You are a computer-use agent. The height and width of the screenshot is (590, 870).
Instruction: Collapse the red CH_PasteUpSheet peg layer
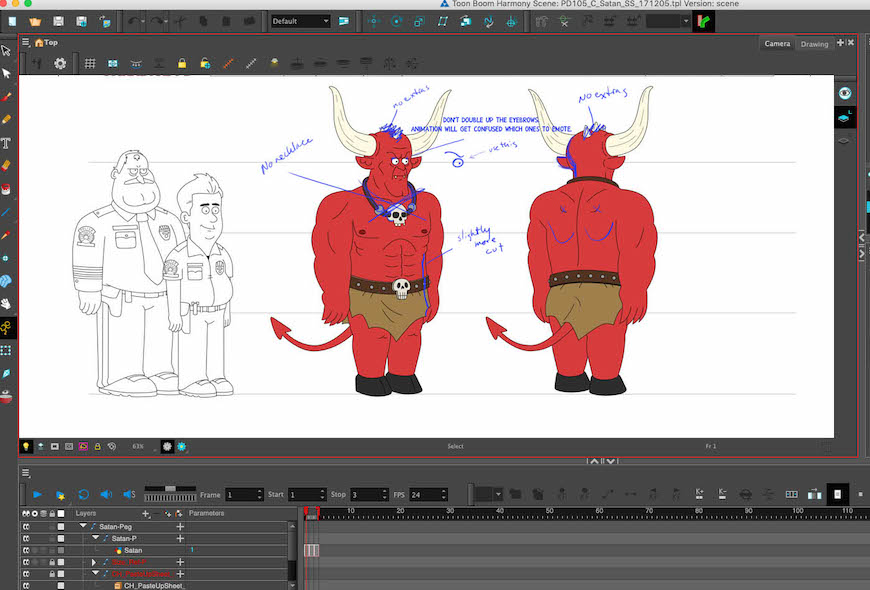(x=95, y=573)
